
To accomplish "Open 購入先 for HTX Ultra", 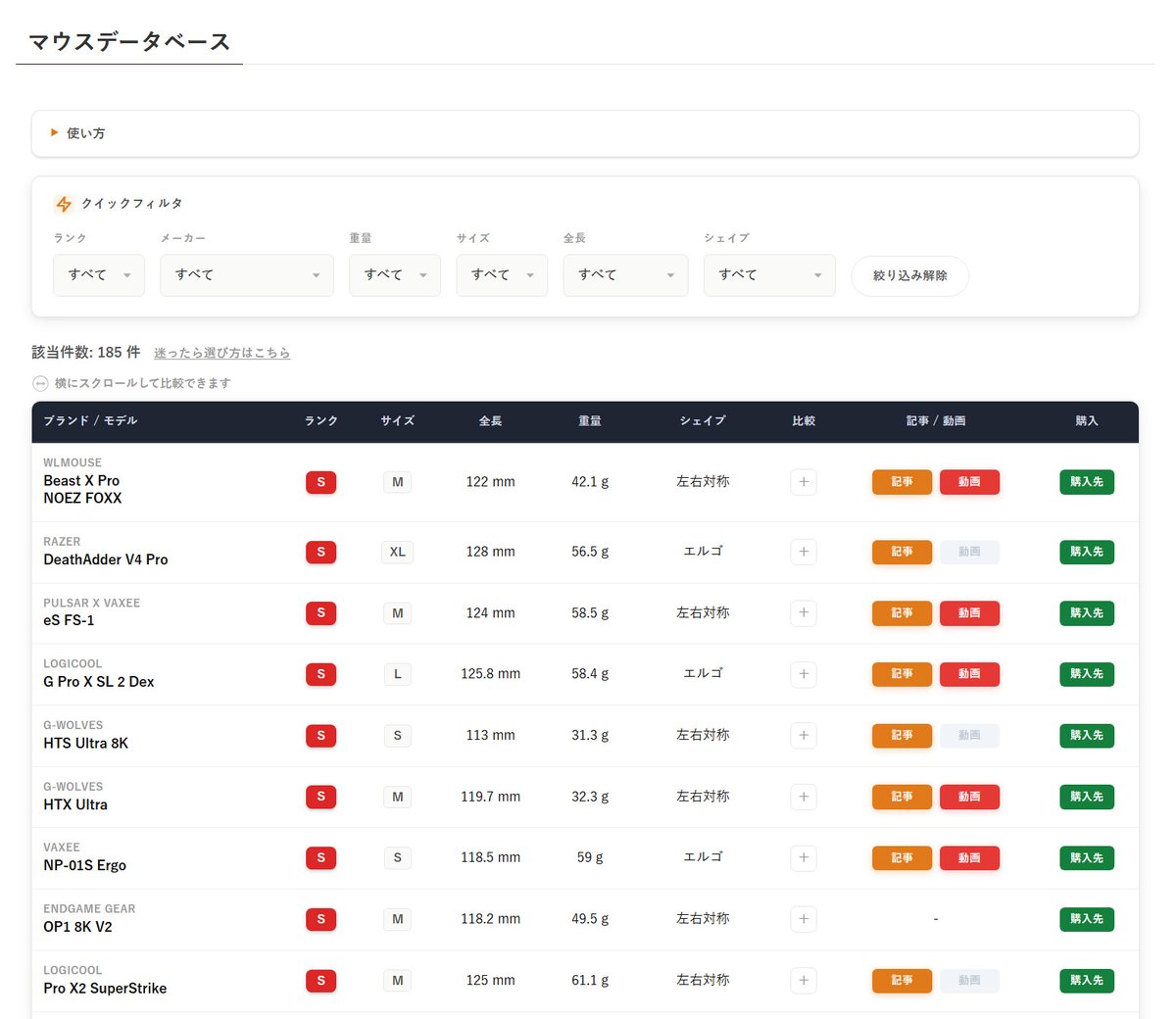I will (1087, 797).
